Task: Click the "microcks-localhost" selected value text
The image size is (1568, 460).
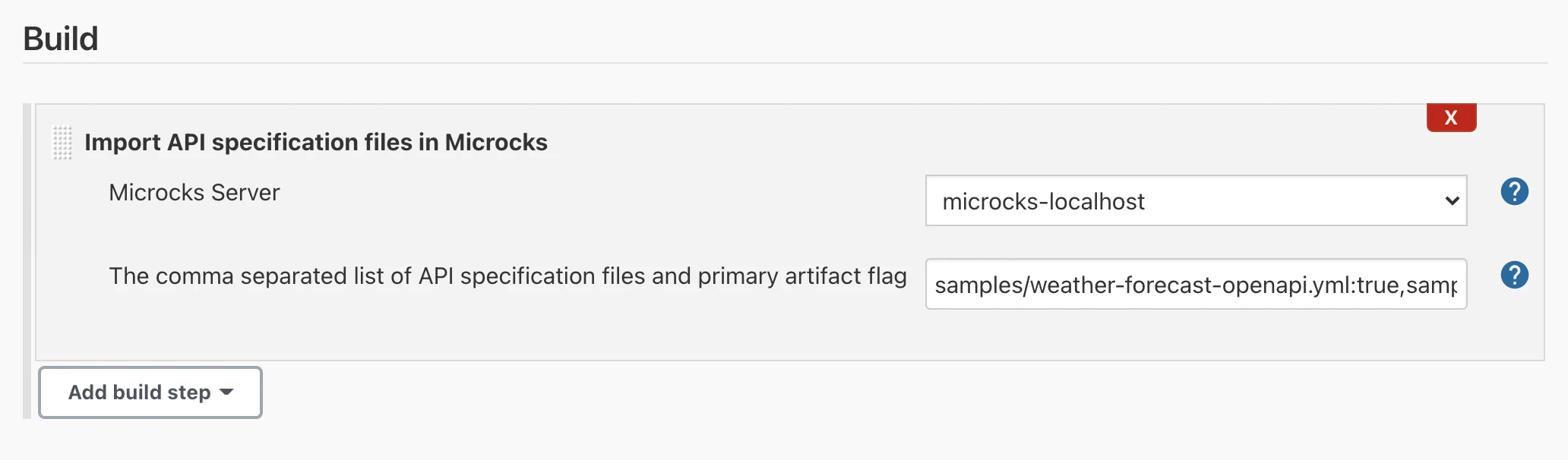Action: pos(1043,202)
